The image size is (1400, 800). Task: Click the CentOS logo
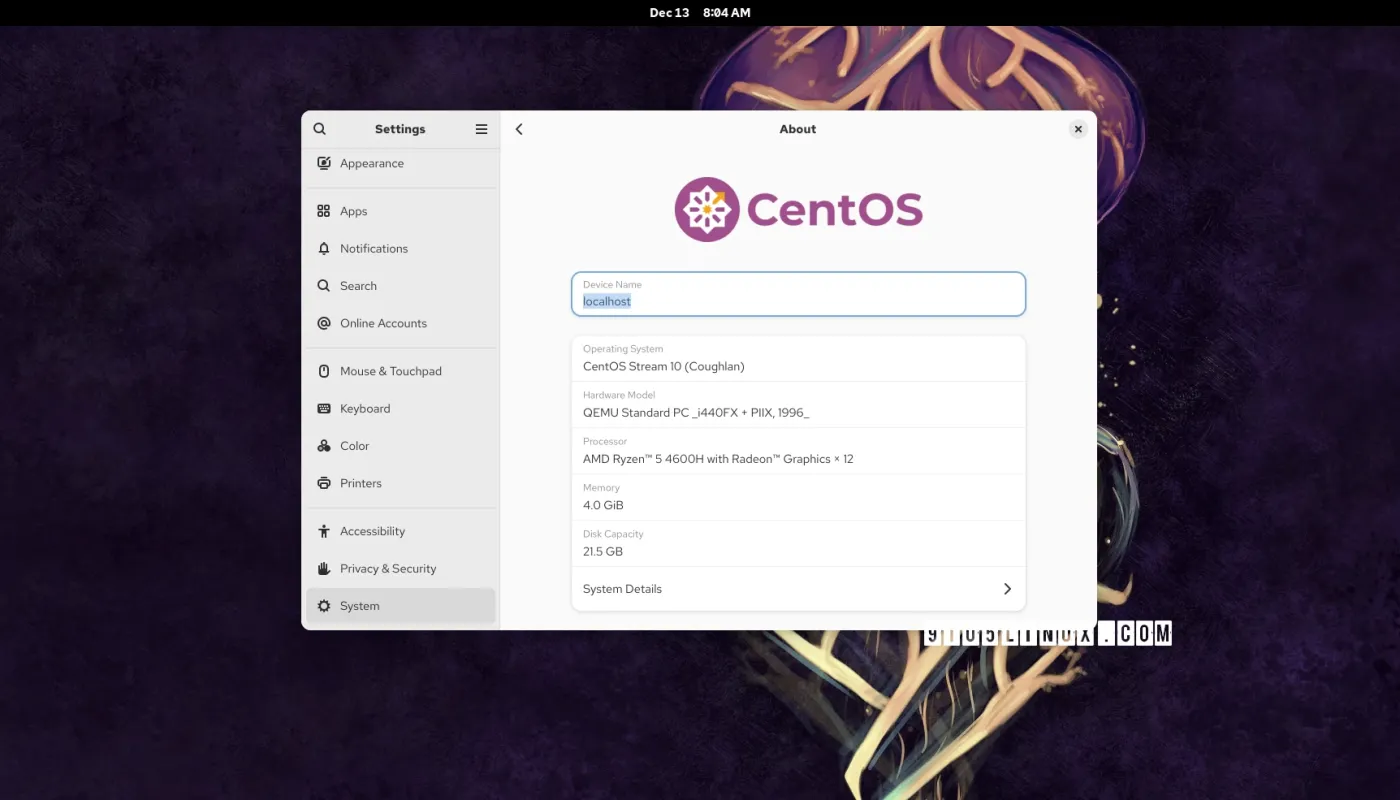pos(798,209)
